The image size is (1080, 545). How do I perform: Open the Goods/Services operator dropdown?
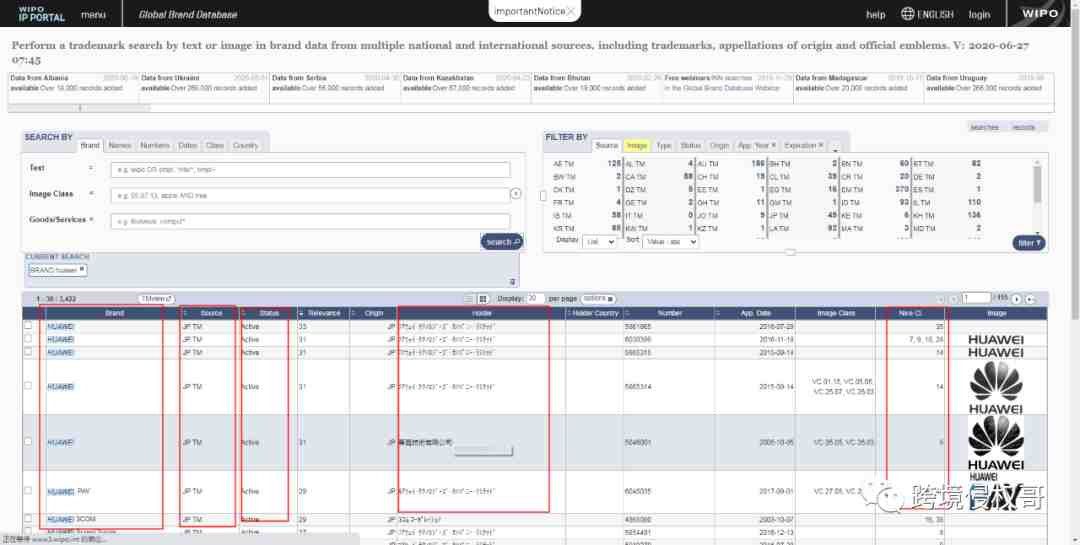point(91,220)
